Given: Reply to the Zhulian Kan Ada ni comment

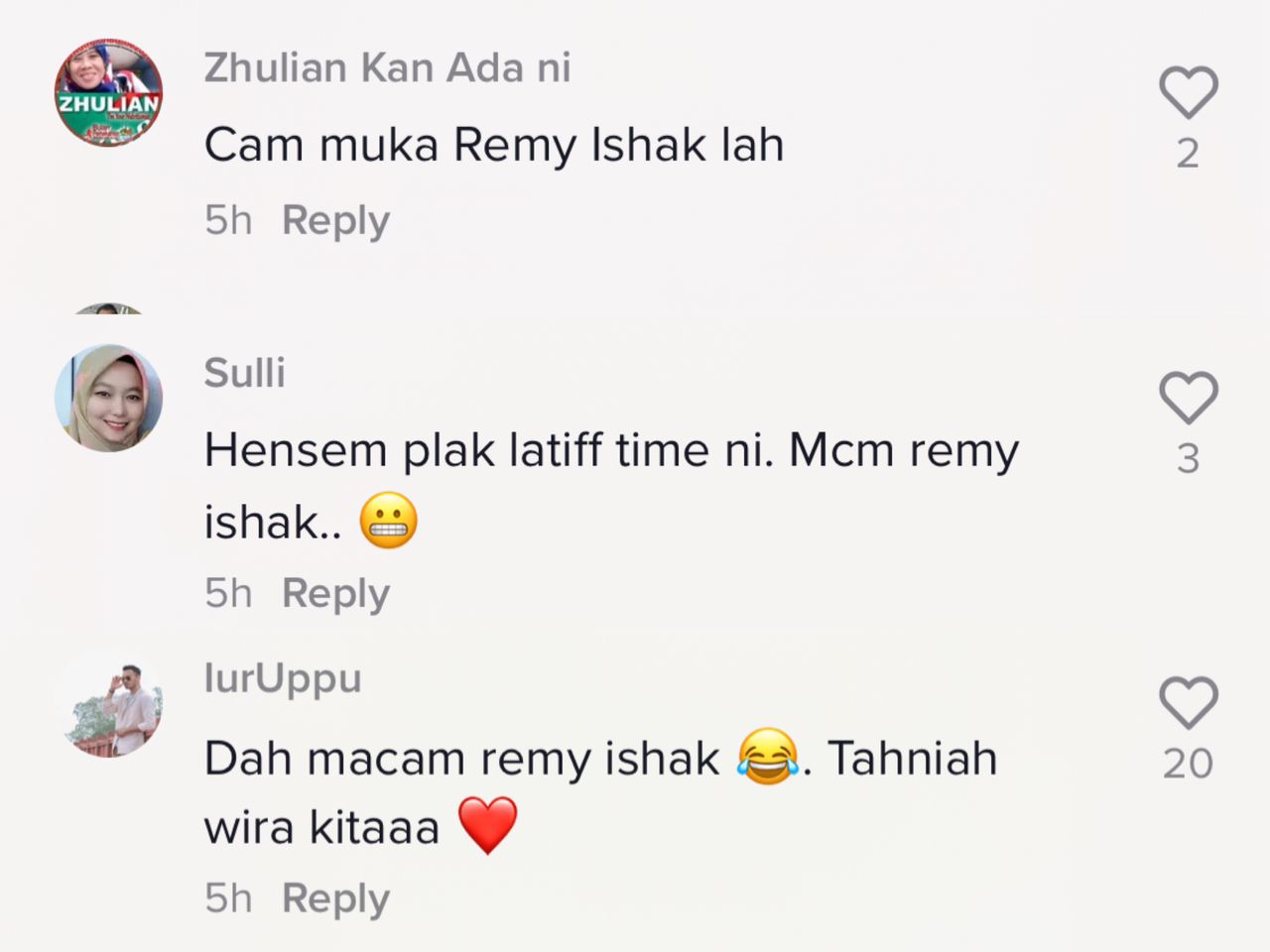Looking at the screenshot, I should pyautogui.click(x=335, y=220).
